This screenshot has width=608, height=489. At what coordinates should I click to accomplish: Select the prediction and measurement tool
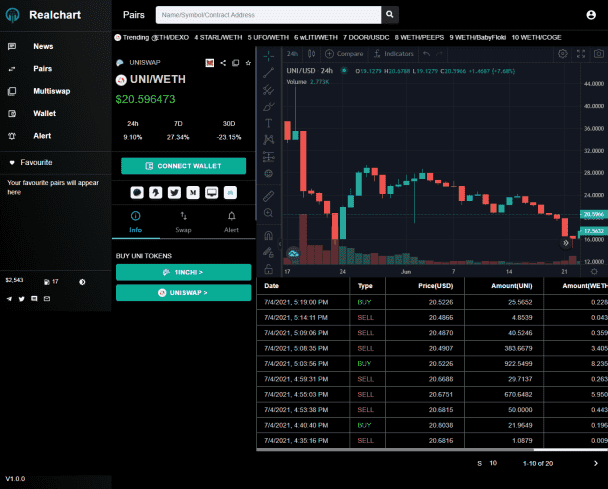[268, 157]
